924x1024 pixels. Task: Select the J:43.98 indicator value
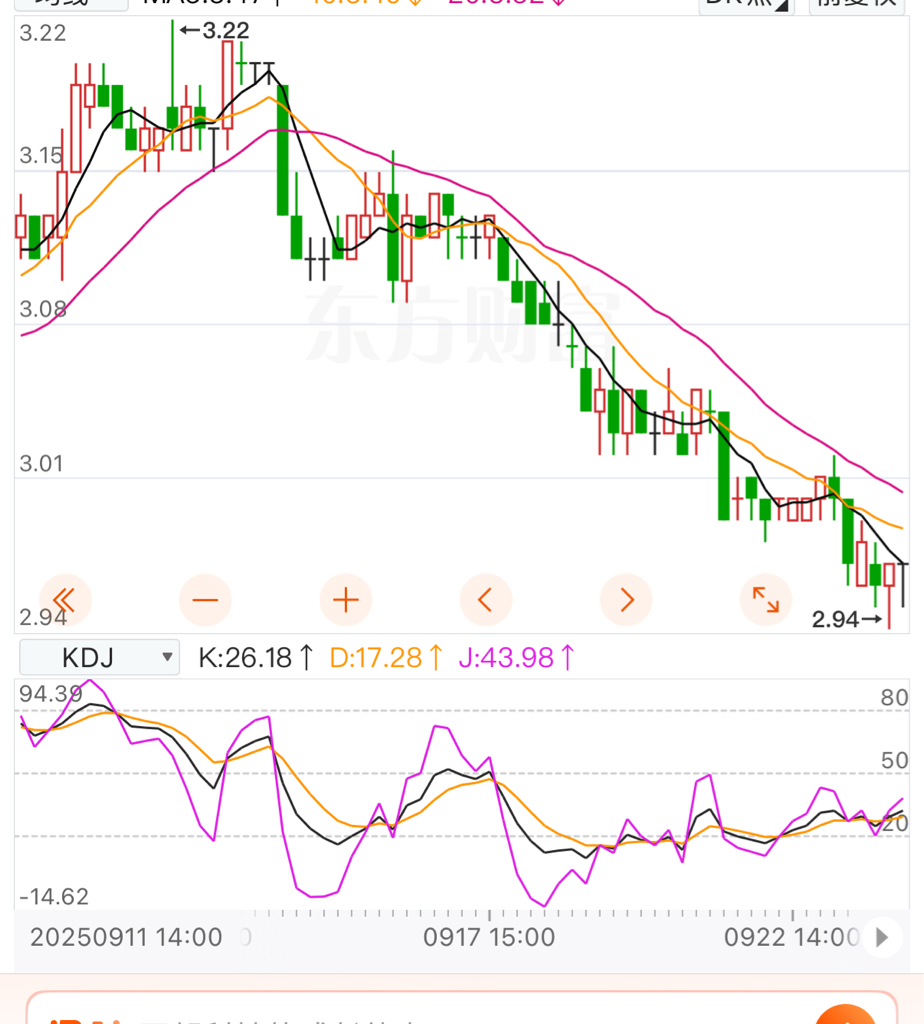click(x=516, y=658)
